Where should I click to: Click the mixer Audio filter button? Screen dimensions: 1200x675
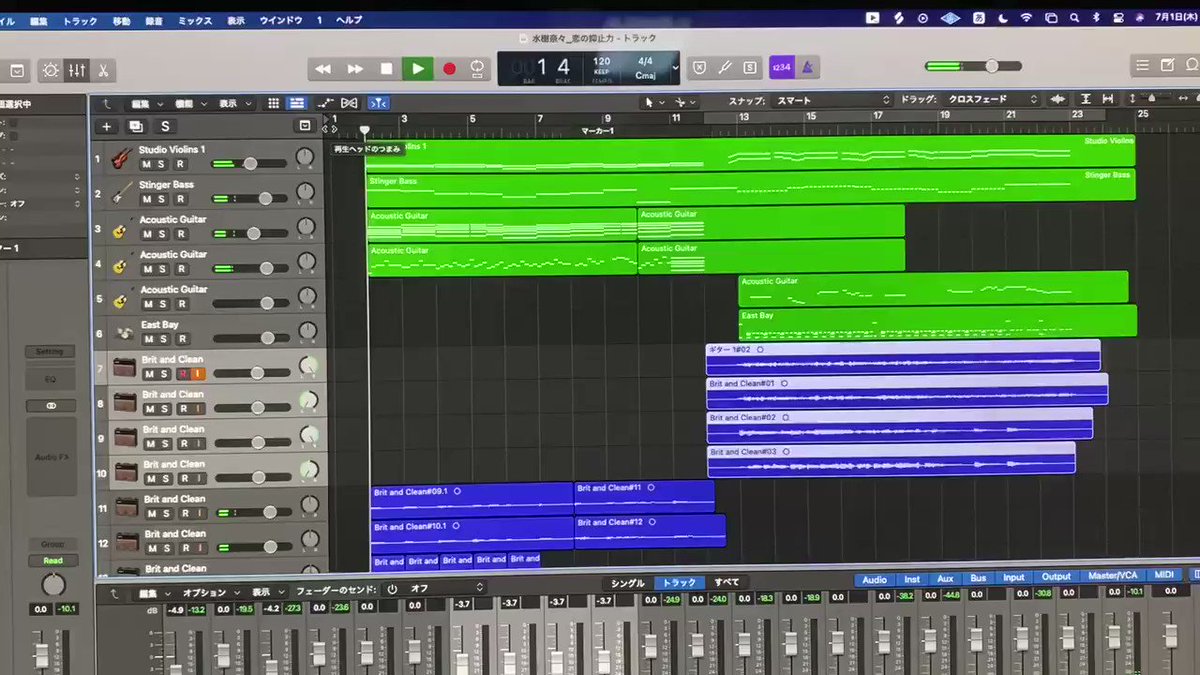(x=874, y=579)
